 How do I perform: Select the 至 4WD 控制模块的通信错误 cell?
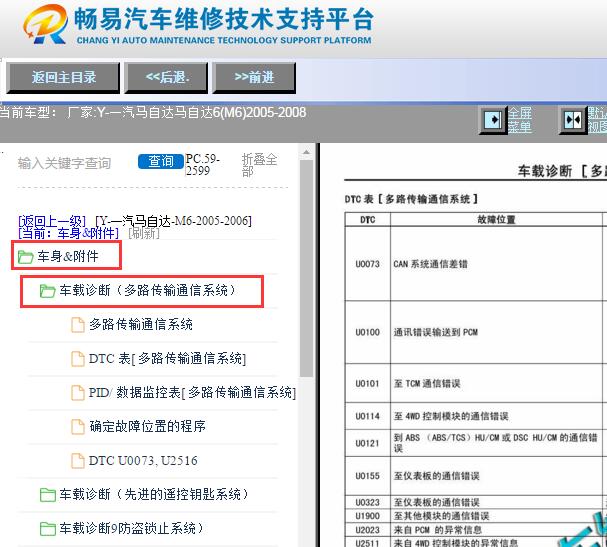click(x=496, y=416)
